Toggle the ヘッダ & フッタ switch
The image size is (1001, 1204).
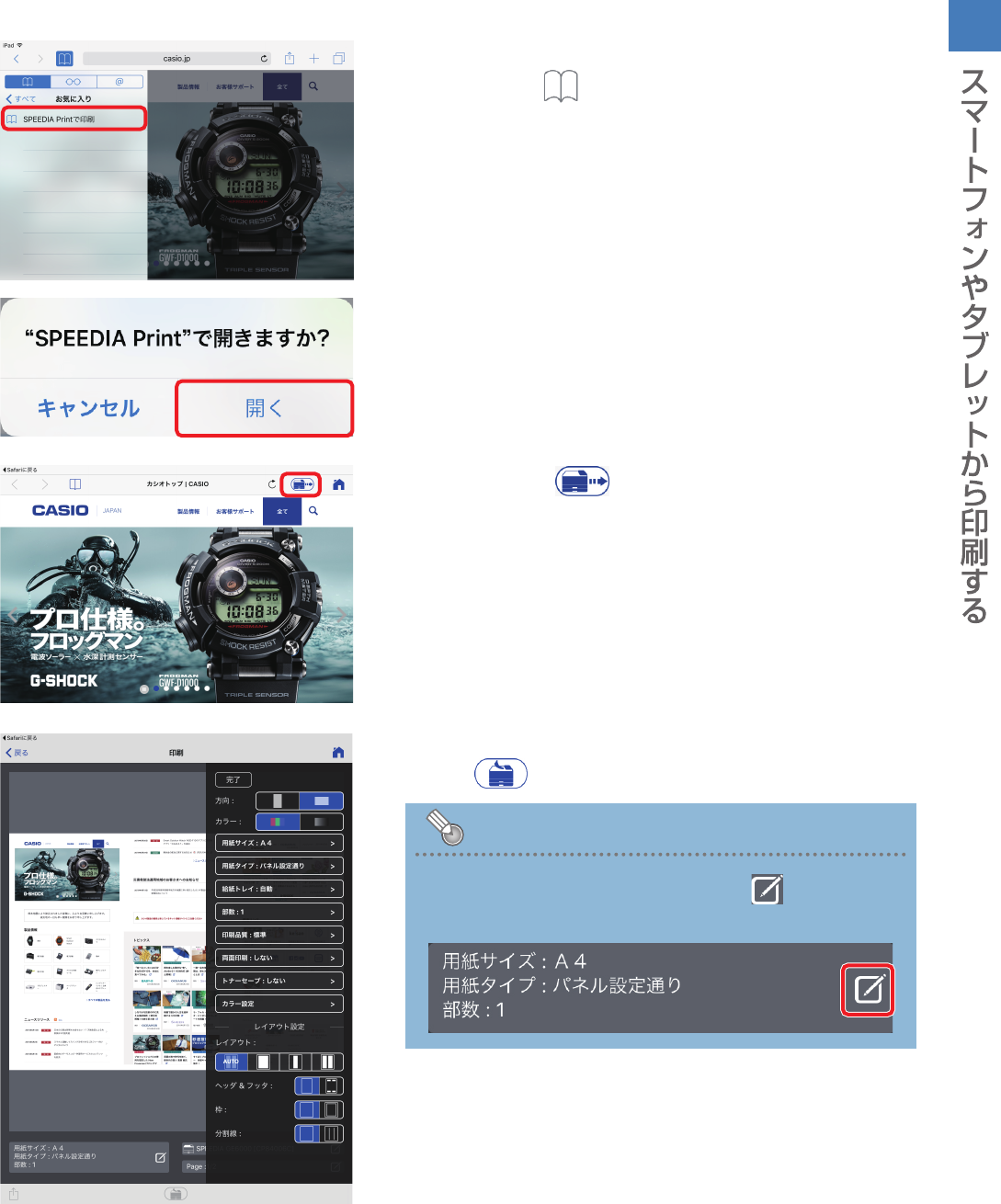click(319, 1085)
